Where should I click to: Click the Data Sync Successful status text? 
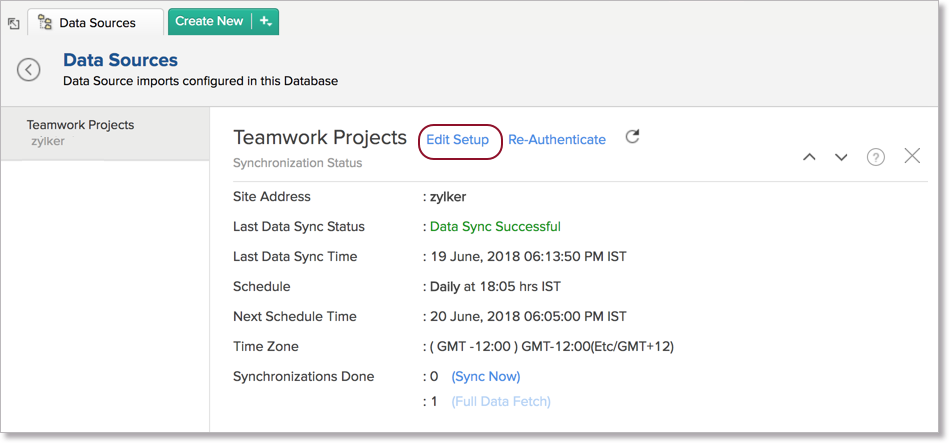(495, 227)
